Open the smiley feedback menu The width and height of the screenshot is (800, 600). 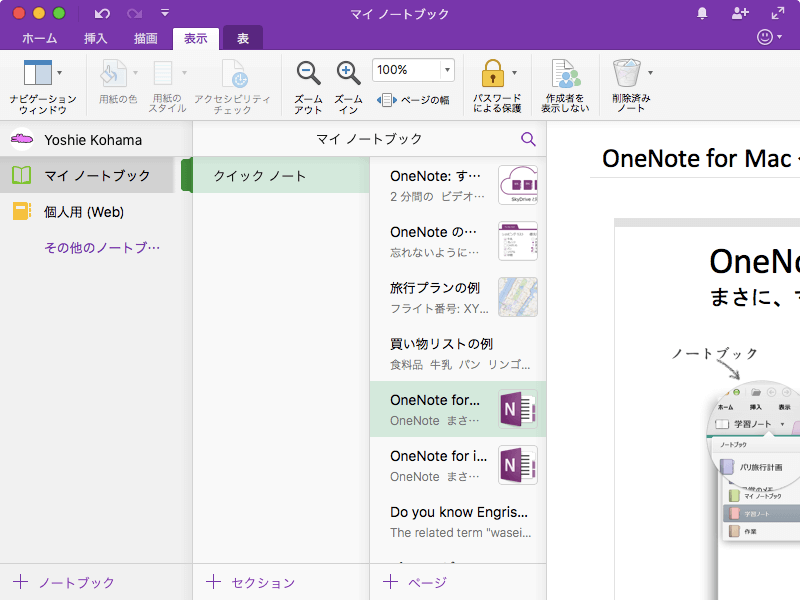(x=769, y=37)
